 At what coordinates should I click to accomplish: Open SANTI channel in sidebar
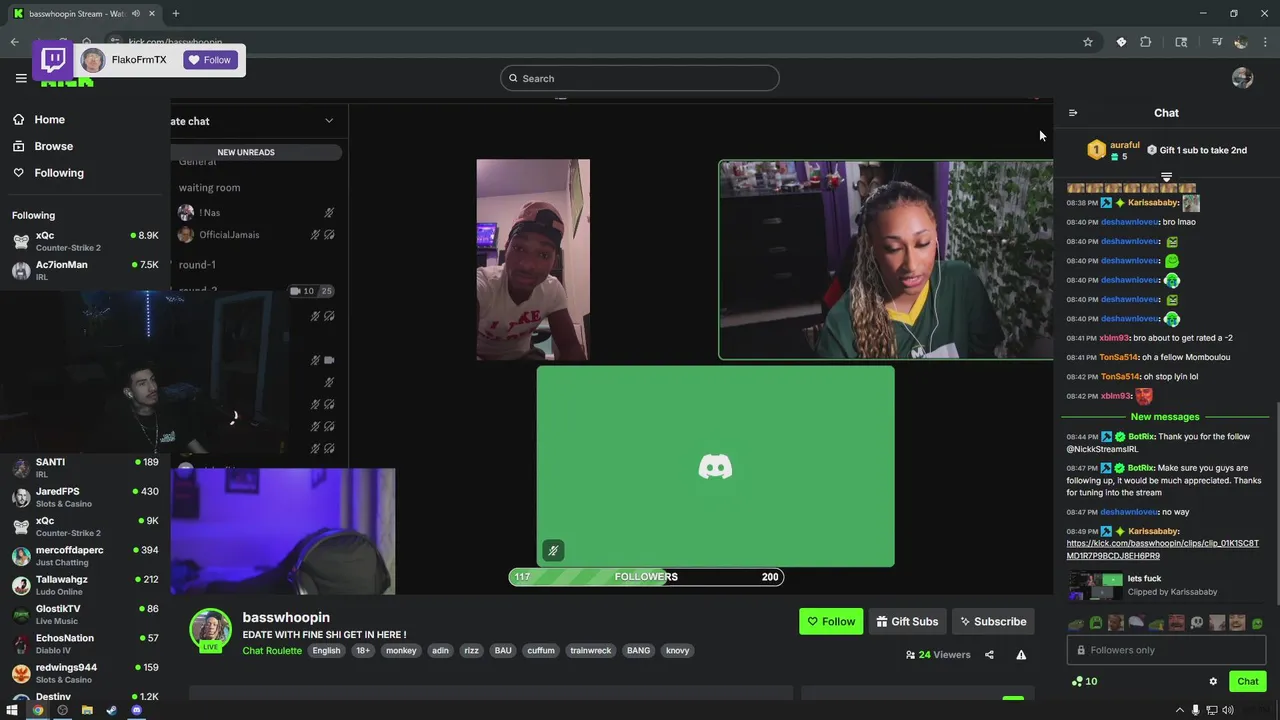(85, 468)
